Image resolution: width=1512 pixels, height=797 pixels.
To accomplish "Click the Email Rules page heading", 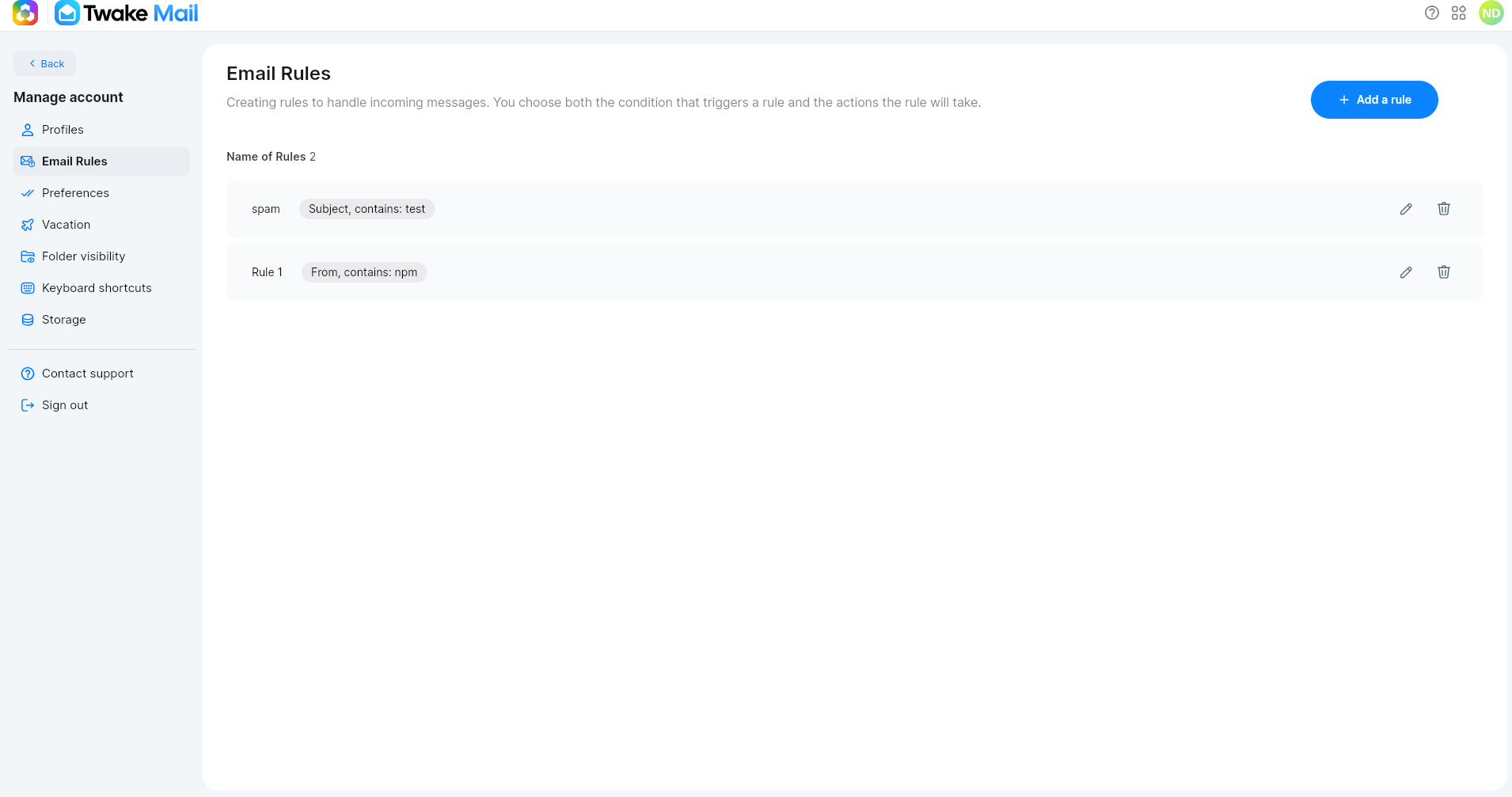I will pyautogui.click(x=279, y=74).
